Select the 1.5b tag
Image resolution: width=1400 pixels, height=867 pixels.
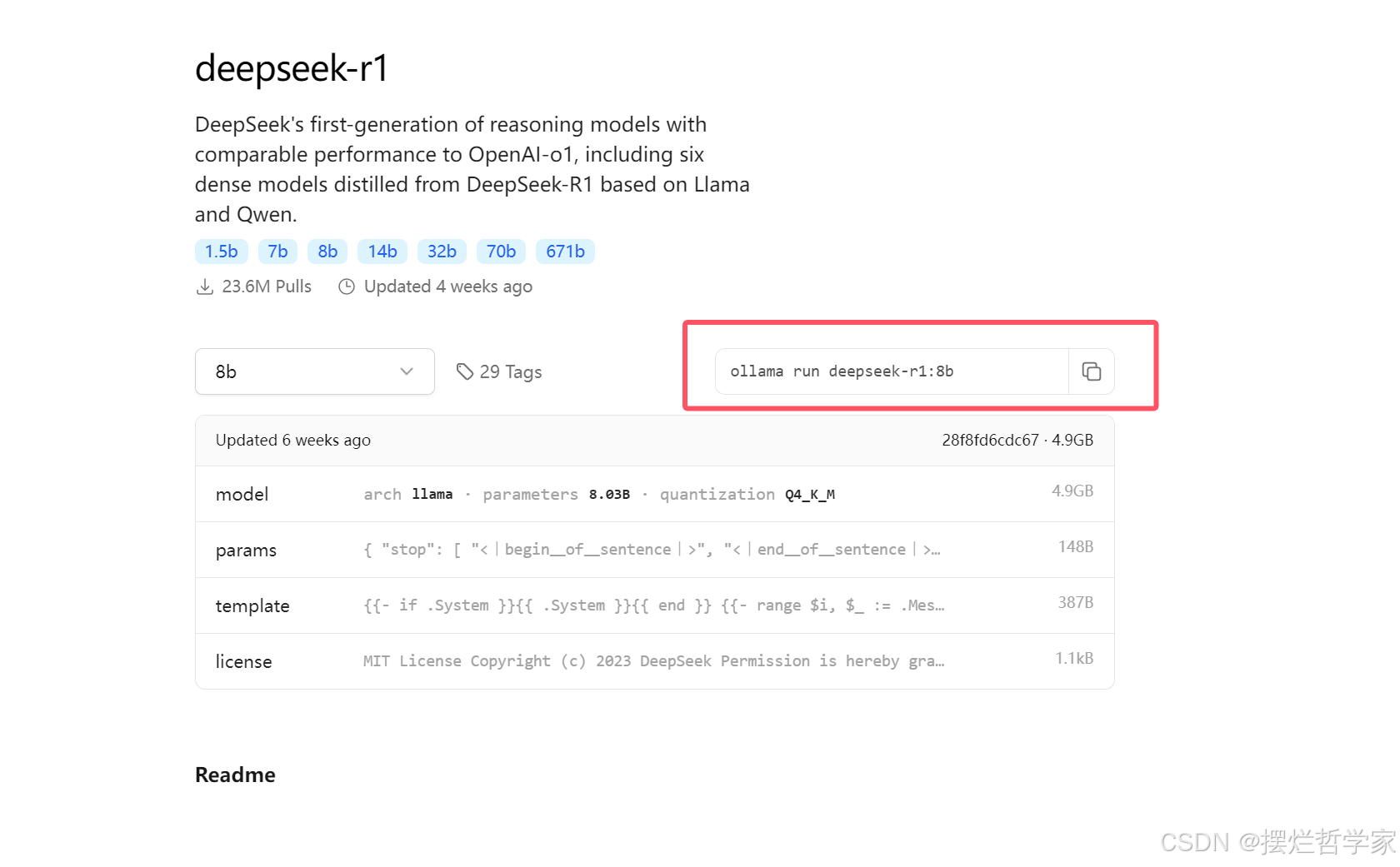(222, 252)
